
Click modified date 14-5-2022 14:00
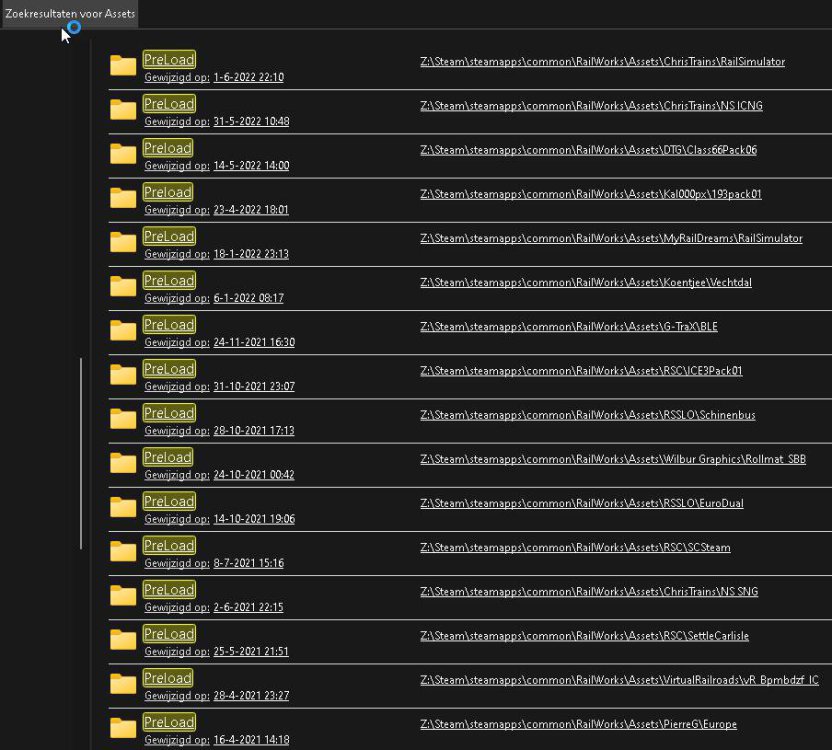(x=251, y=166)
